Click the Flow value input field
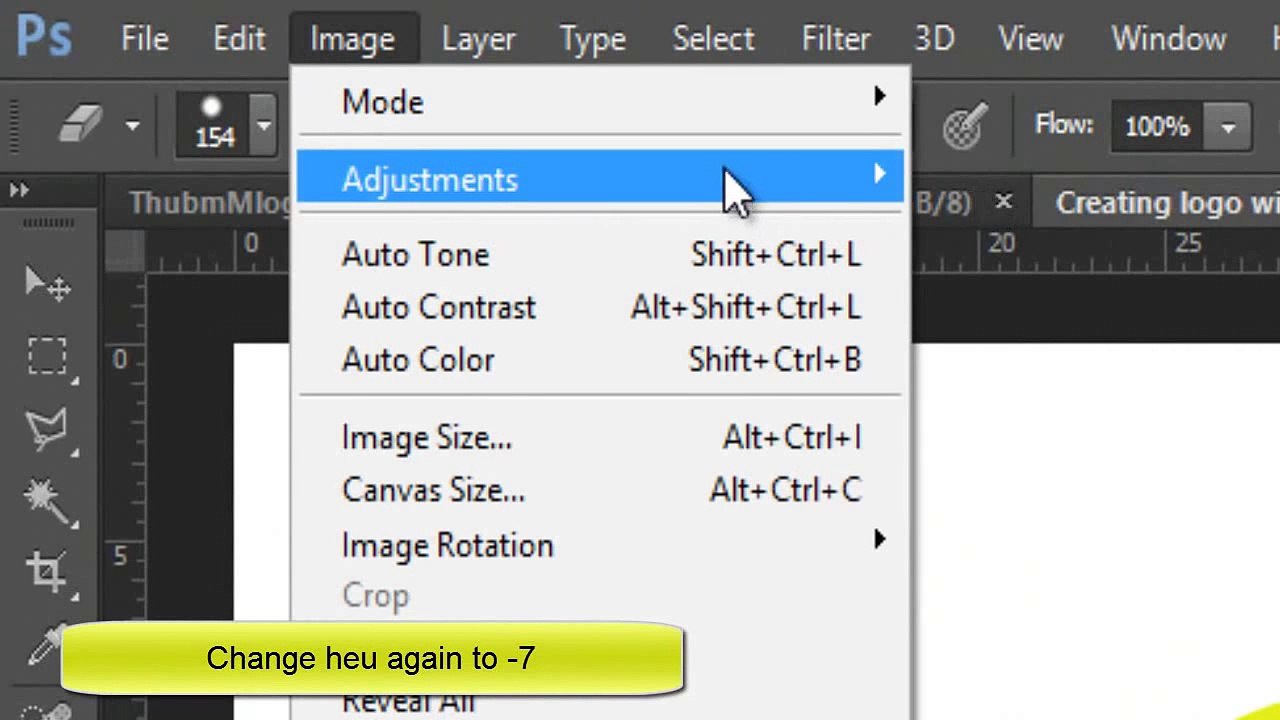1280x720 pixels. tap(1157, 127)
